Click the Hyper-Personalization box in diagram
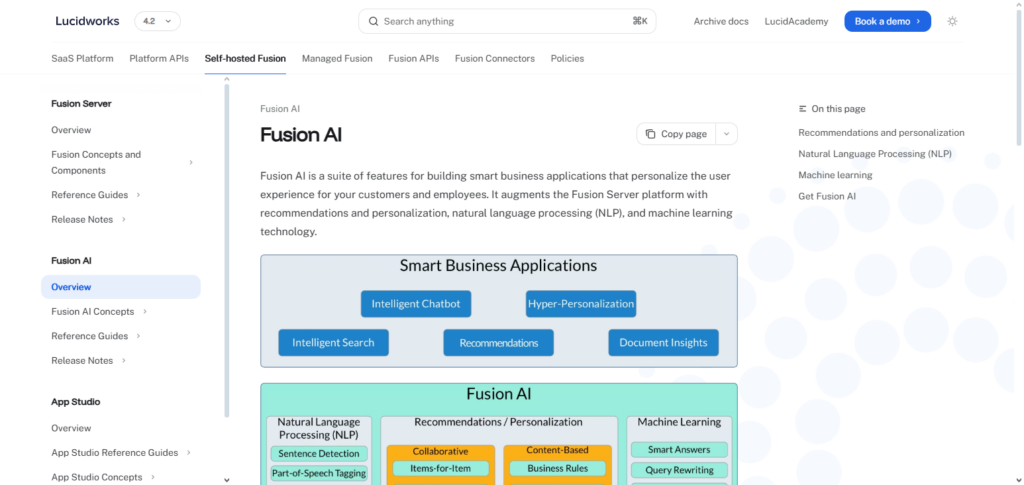 tap(581, 304)
